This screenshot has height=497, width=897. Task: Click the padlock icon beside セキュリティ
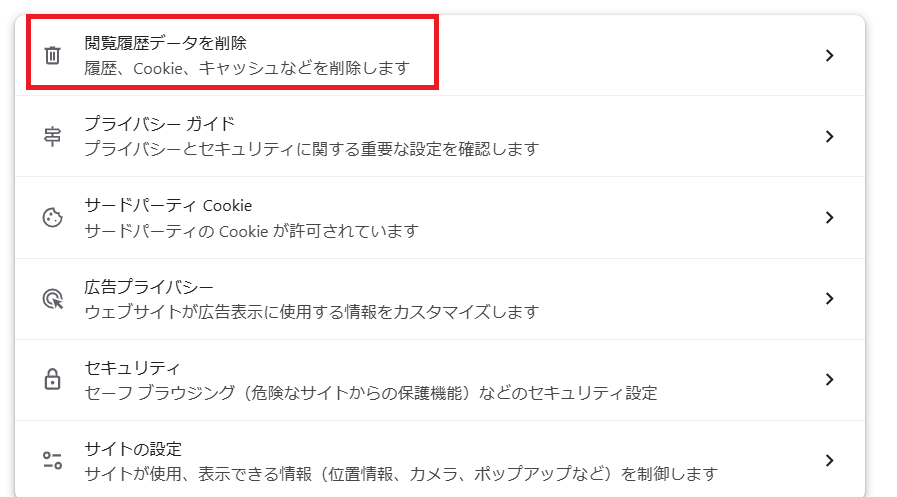tap(53, 379)
